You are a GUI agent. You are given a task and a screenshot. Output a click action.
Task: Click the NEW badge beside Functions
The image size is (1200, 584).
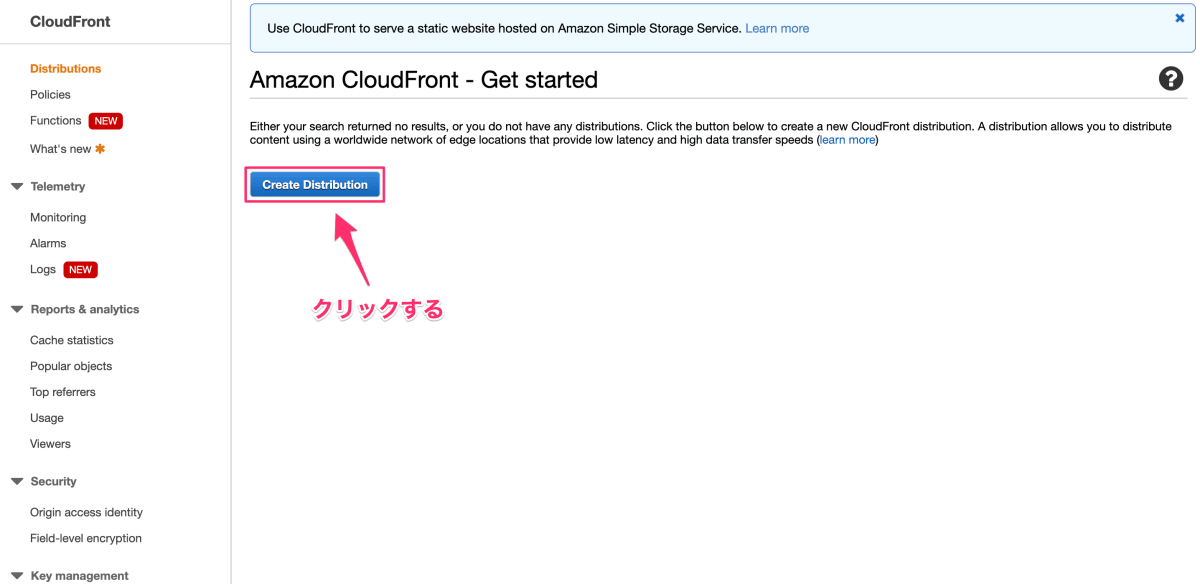(106, 121)
